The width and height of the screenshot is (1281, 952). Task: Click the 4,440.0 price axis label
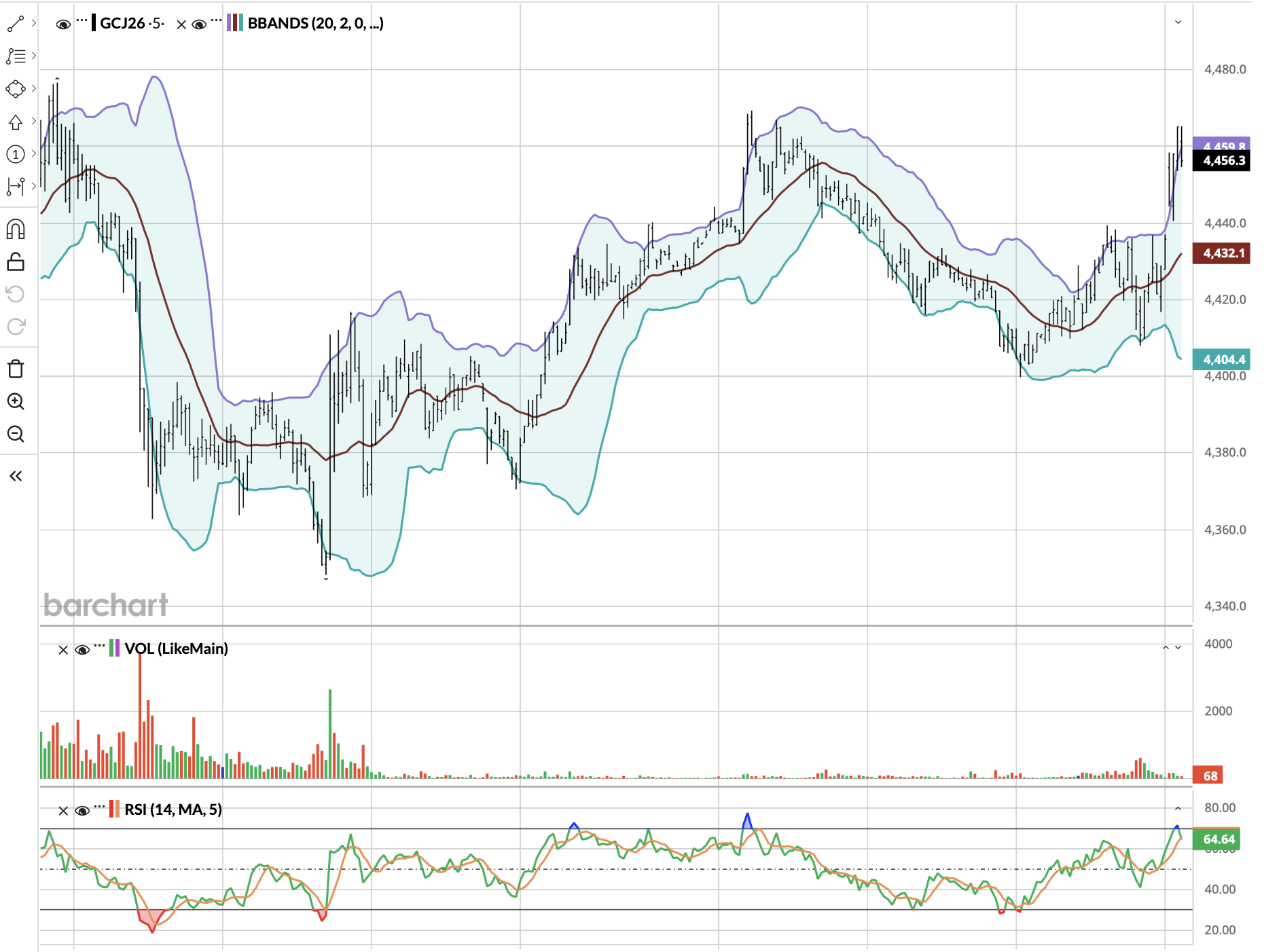click(1225, 223)
